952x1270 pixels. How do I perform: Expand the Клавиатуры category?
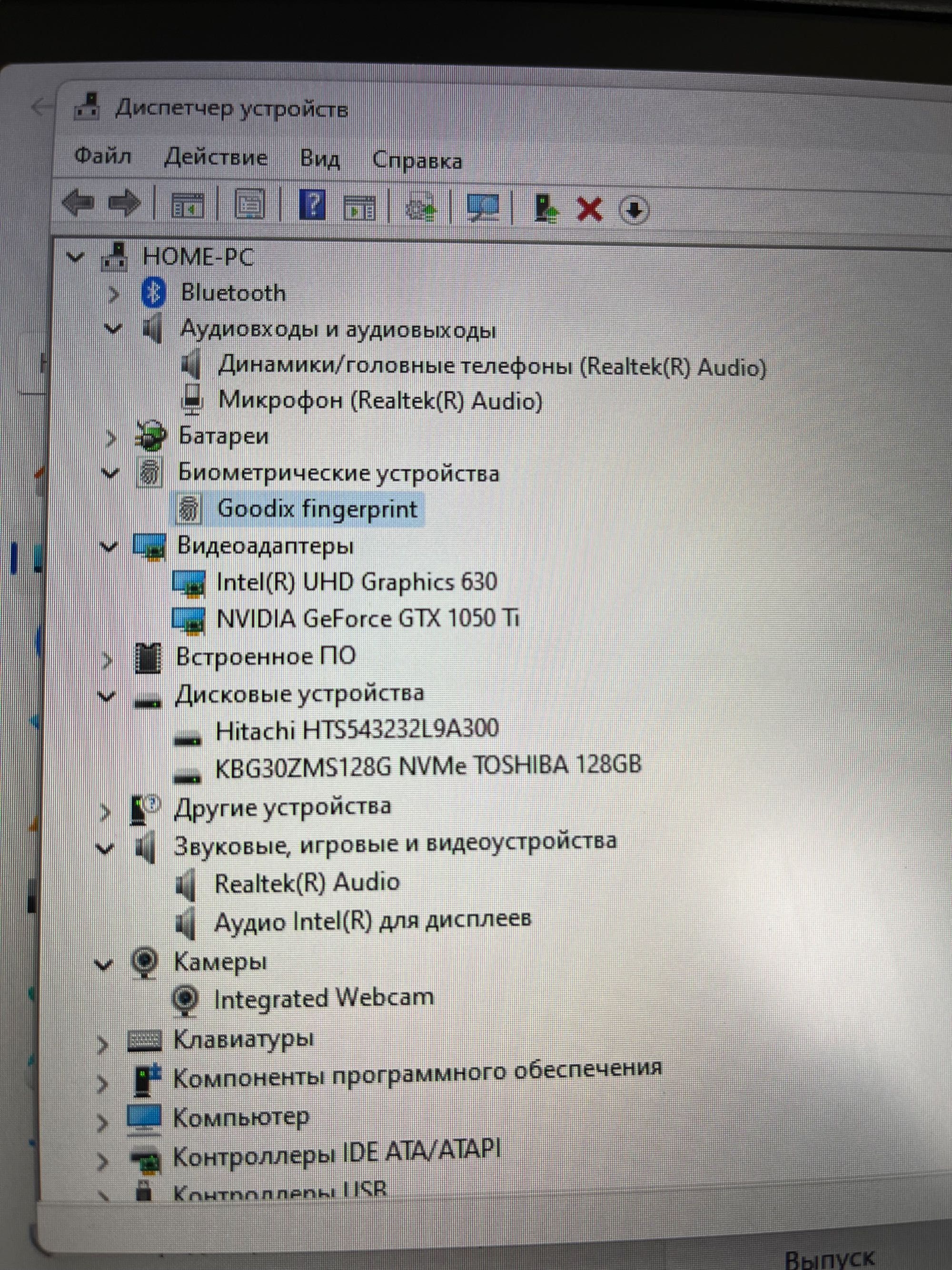click(102, 1044)
